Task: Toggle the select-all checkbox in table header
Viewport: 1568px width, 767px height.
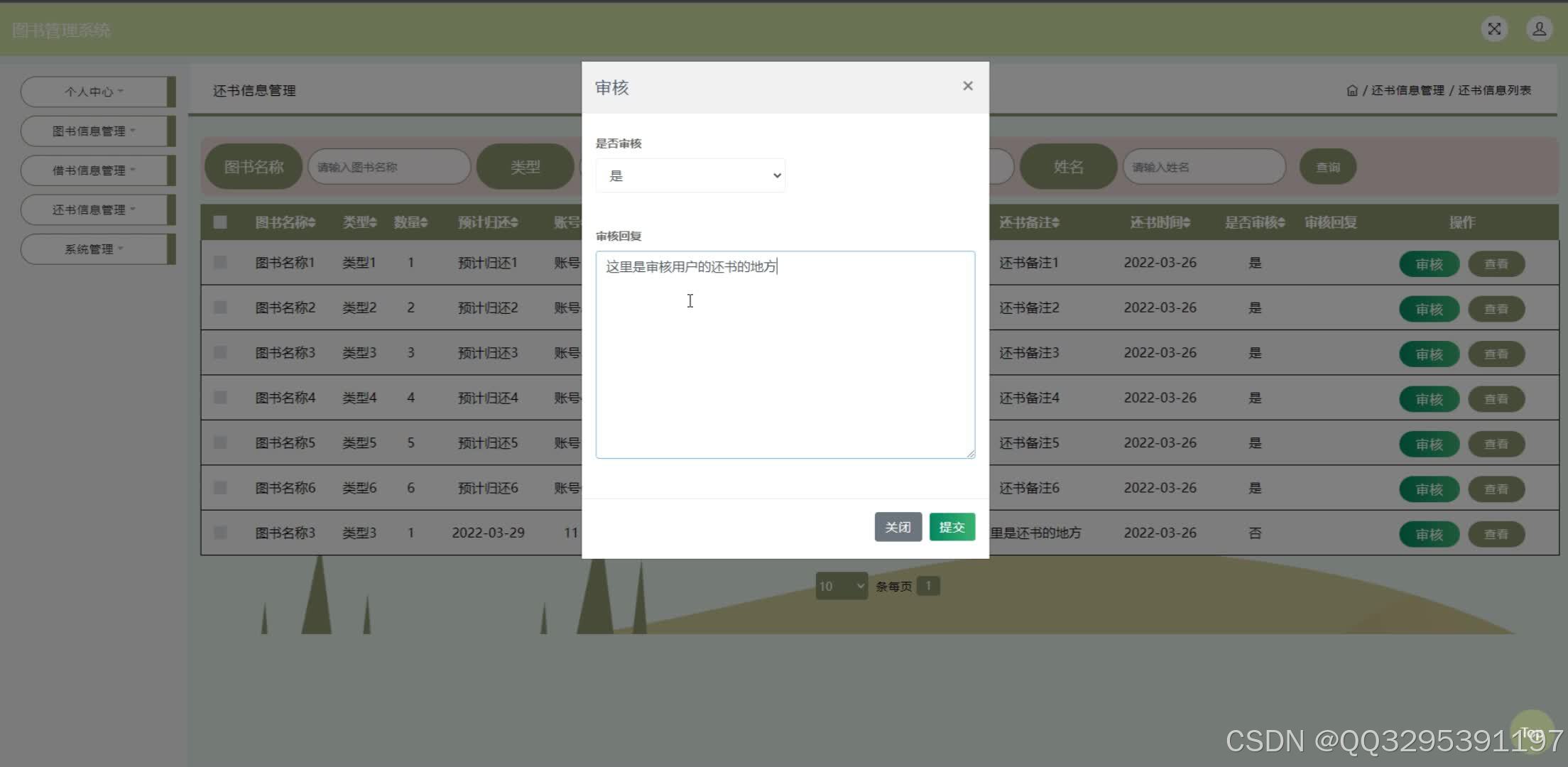Action: click(220, 222)
